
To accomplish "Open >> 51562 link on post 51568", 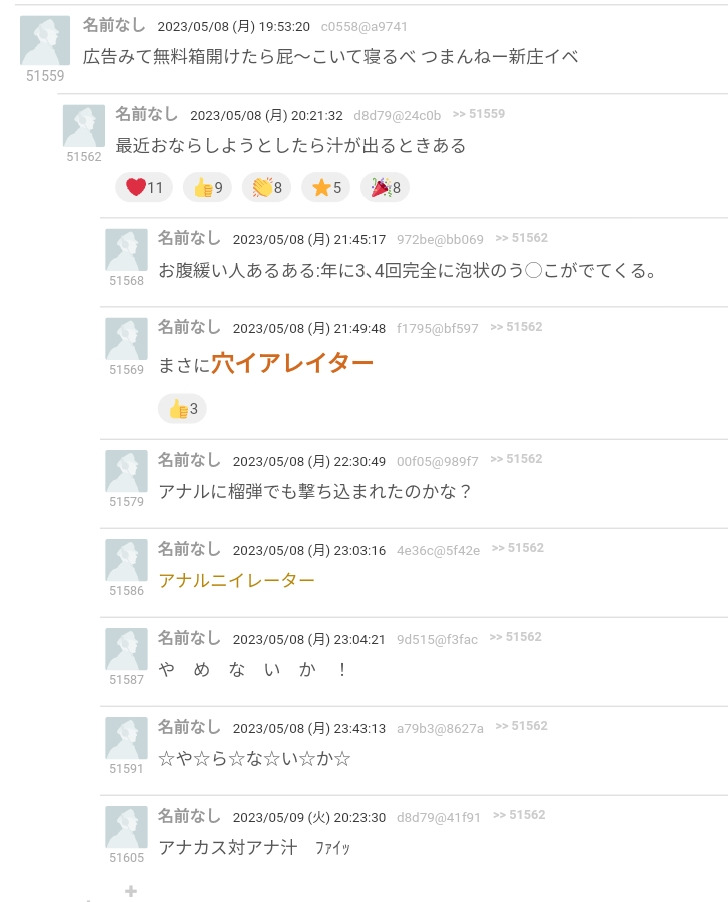I will pyautogui.click(x=522, y=238).
